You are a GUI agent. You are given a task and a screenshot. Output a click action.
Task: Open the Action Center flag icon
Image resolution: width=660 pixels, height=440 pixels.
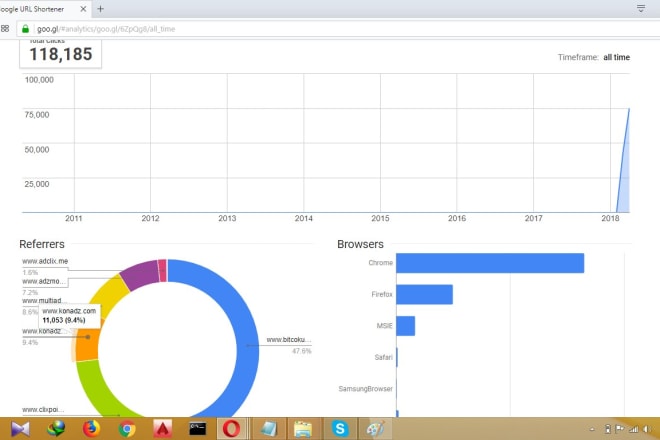620,429
